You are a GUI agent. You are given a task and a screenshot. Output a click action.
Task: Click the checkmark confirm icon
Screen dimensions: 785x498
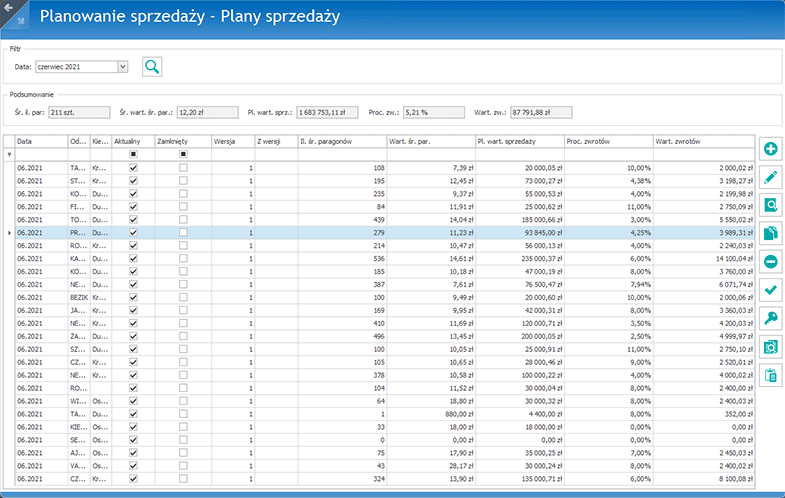coord(771,290)
